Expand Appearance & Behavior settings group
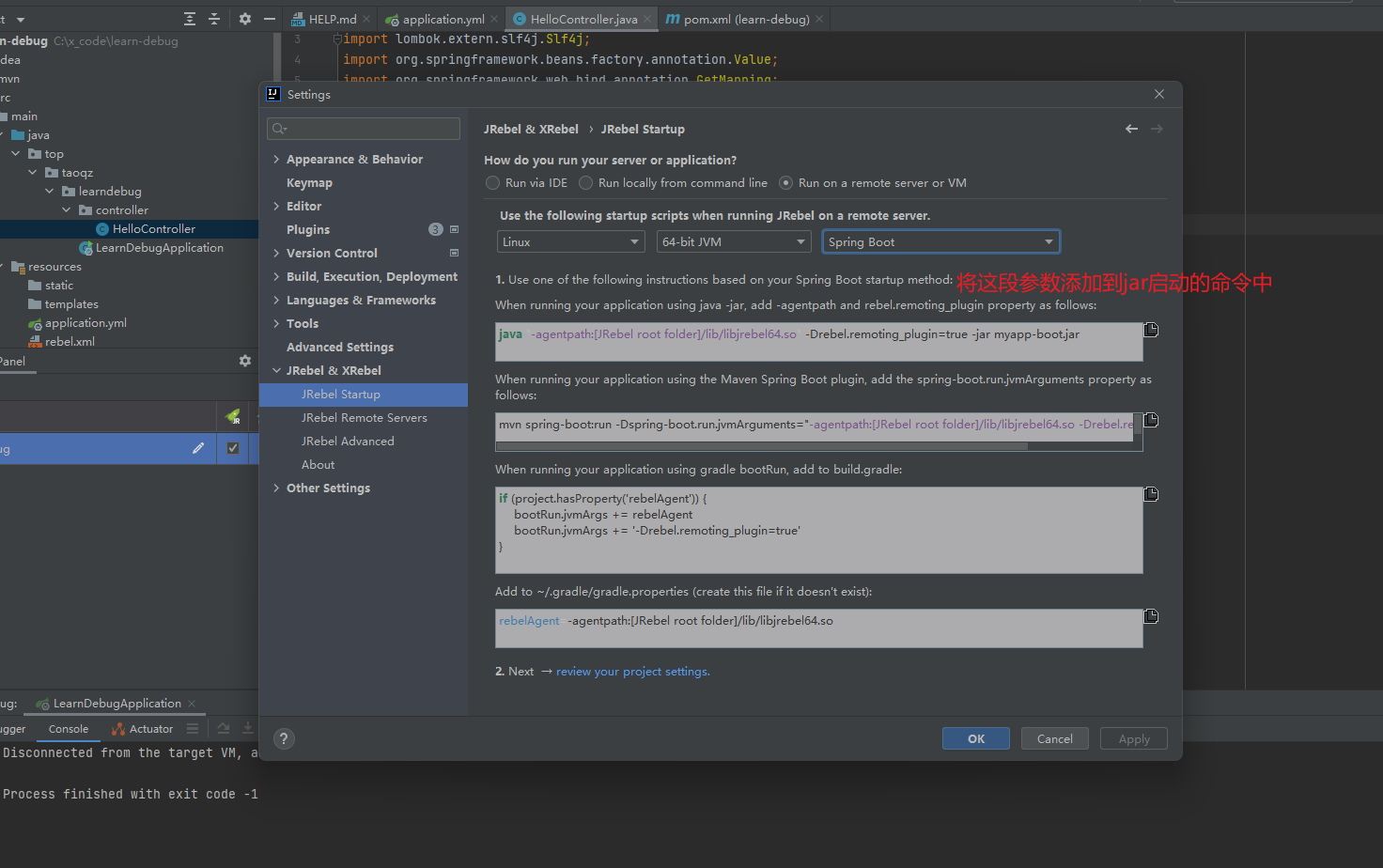 coord(276,159)
